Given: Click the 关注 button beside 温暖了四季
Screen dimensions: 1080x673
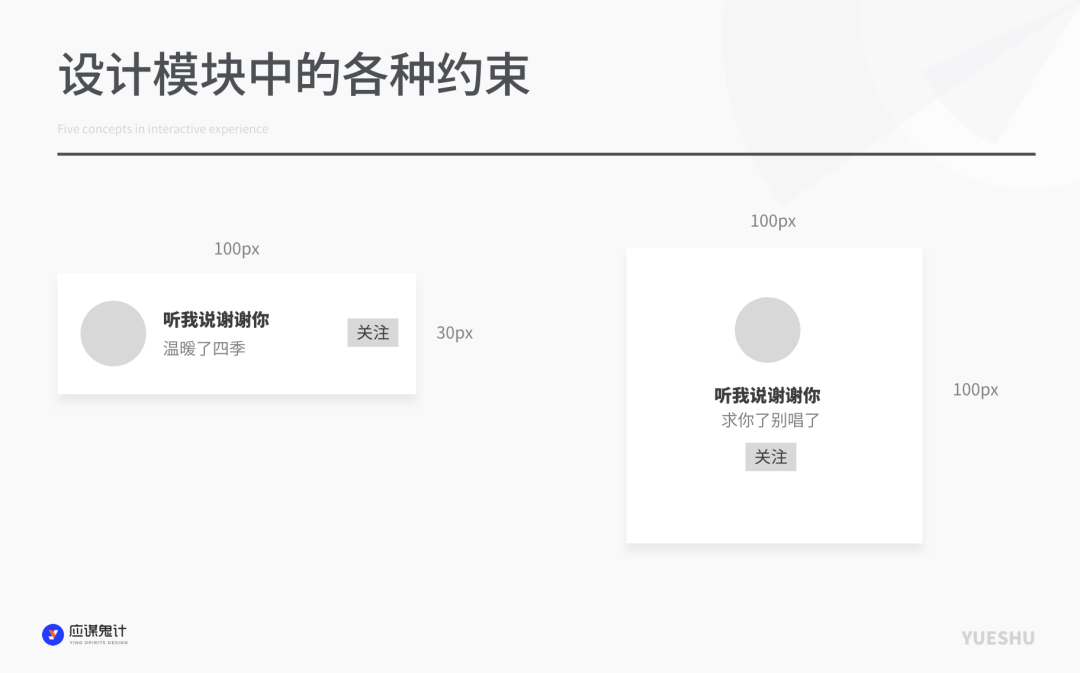Looking at the screenshot, I should (x=373, y=333).
